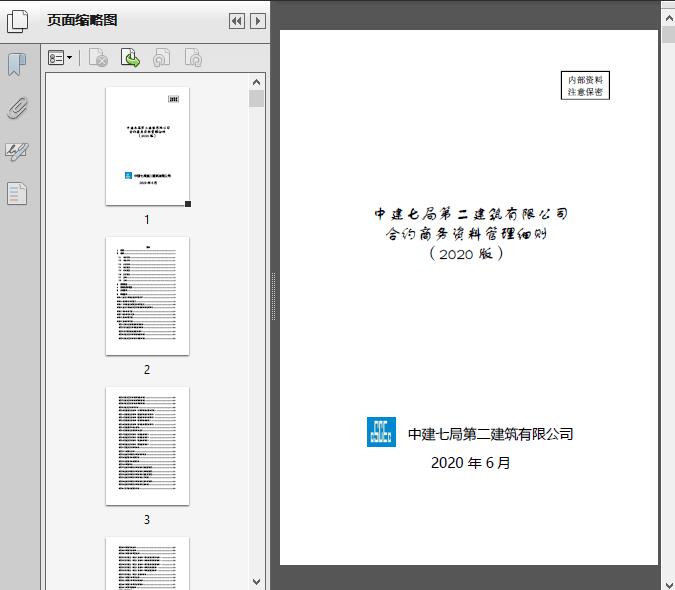Select page 1 thumbnail
675x590 pixels.
point(147,146)
